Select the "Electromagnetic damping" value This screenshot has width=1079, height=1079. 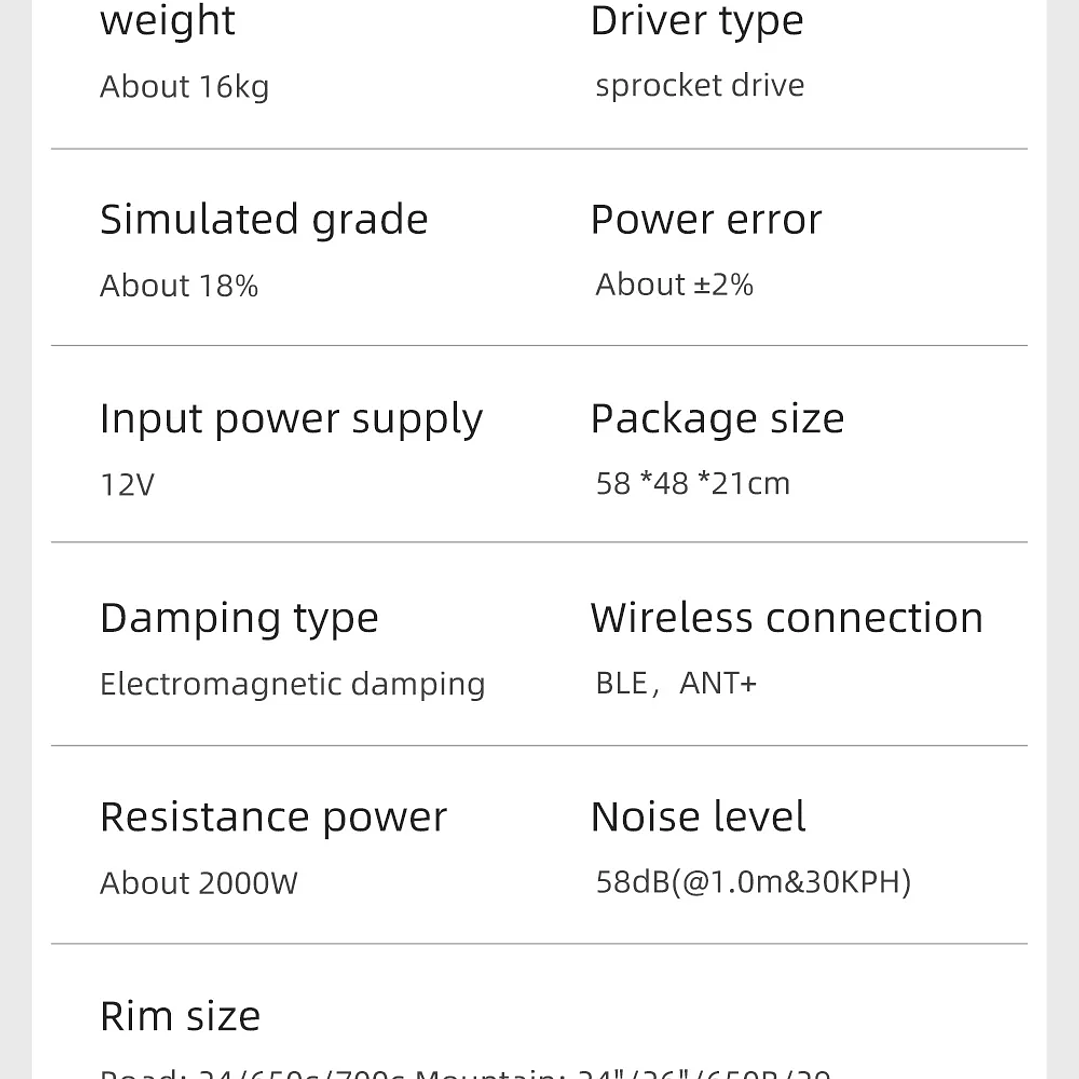coord(292,684)
